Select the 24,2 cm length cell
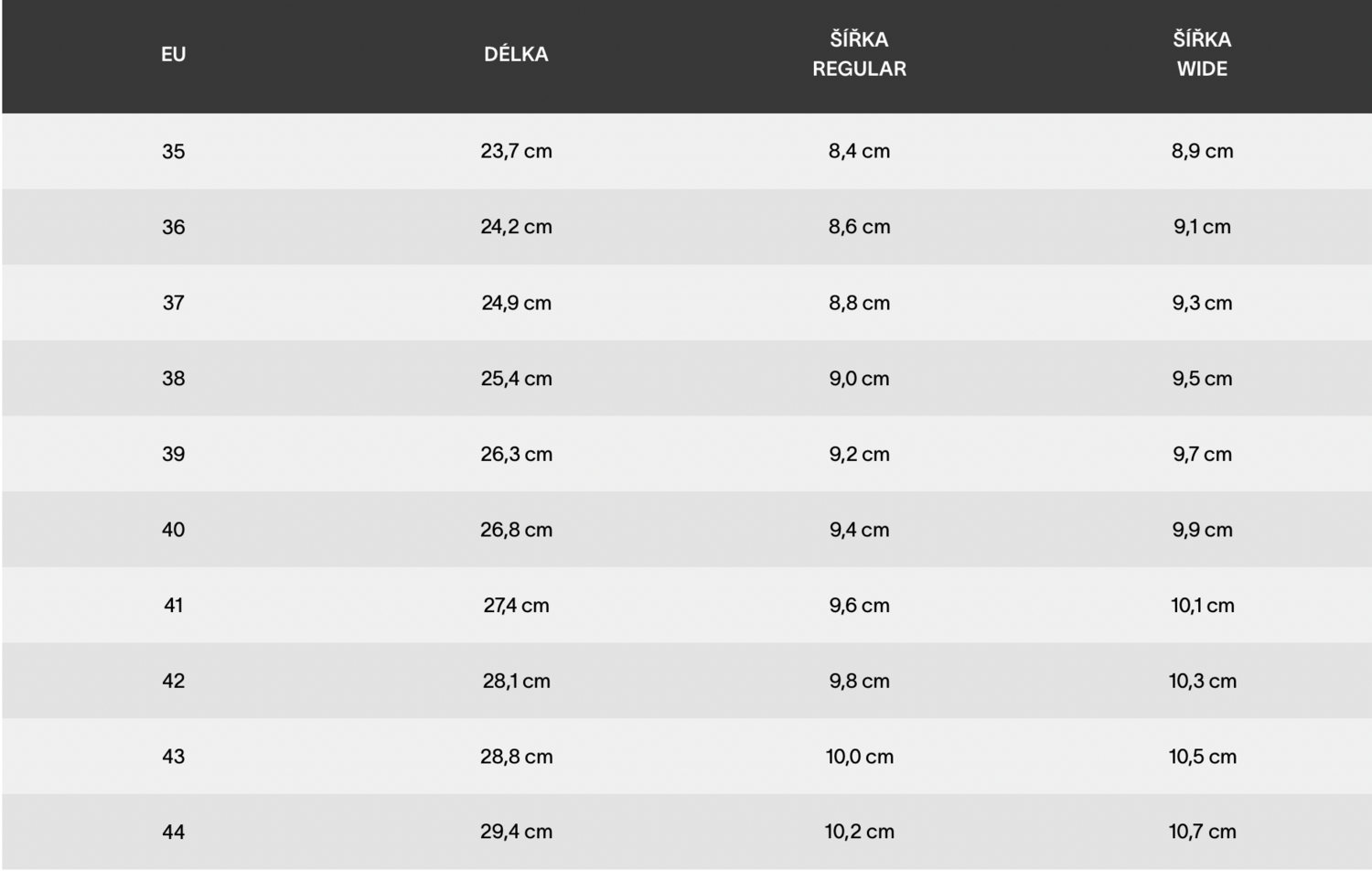This screenshot has height=871, width=1372. point(516,227)
